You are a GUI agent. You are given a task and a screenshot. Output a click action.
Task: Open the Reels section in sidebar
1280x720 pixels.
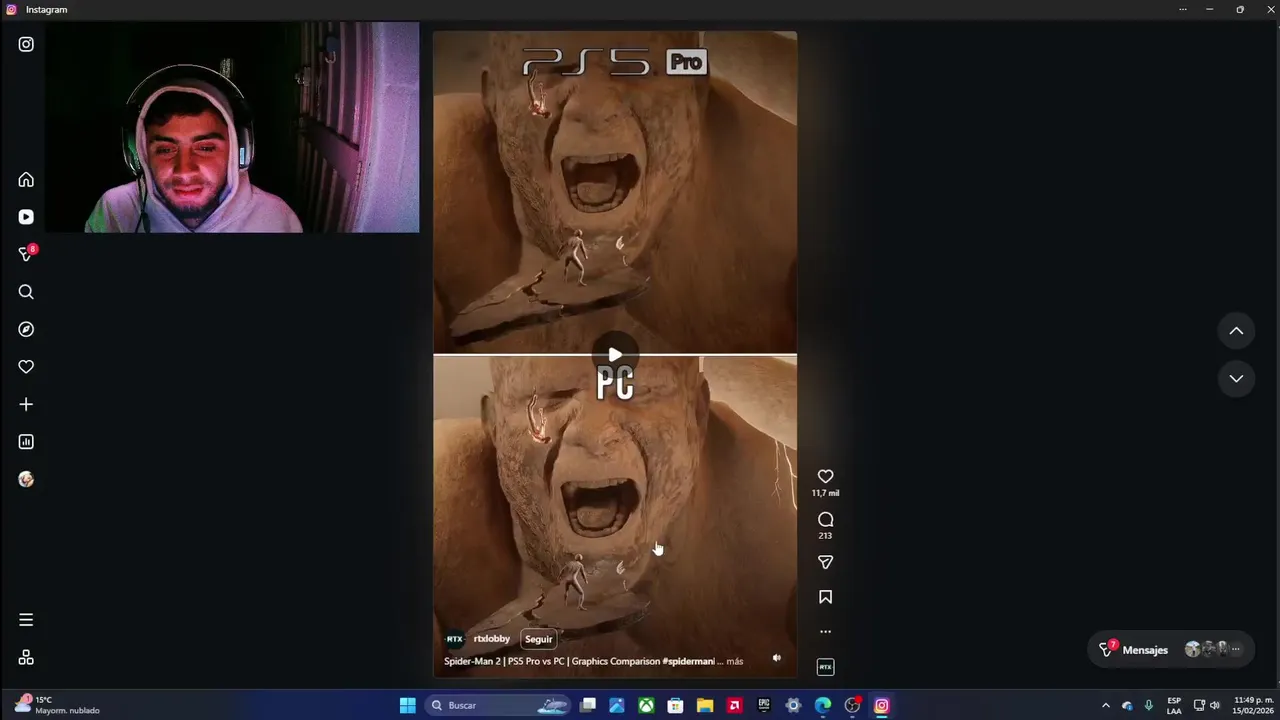point(26,217)
